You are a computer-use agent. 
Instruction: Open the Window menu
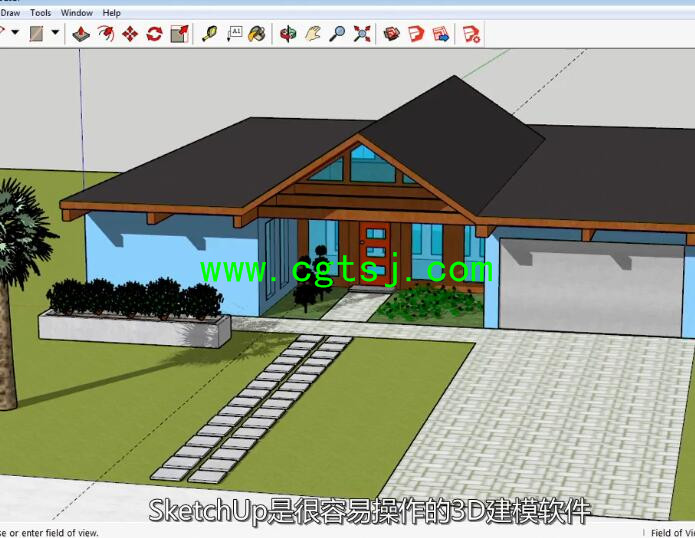click(77, 13)
